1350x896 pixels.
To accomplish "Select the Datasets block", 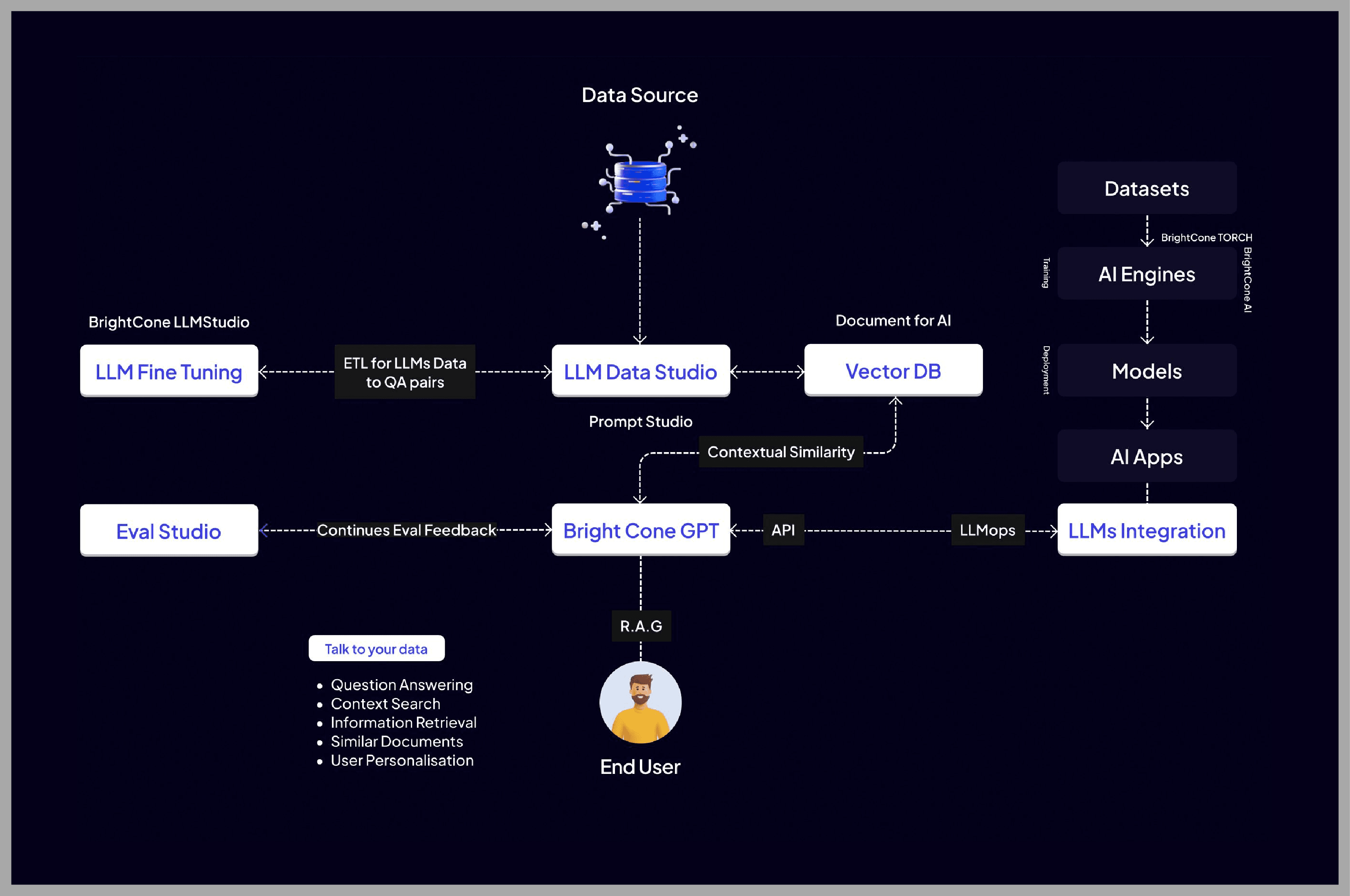I will point(1147,188).
